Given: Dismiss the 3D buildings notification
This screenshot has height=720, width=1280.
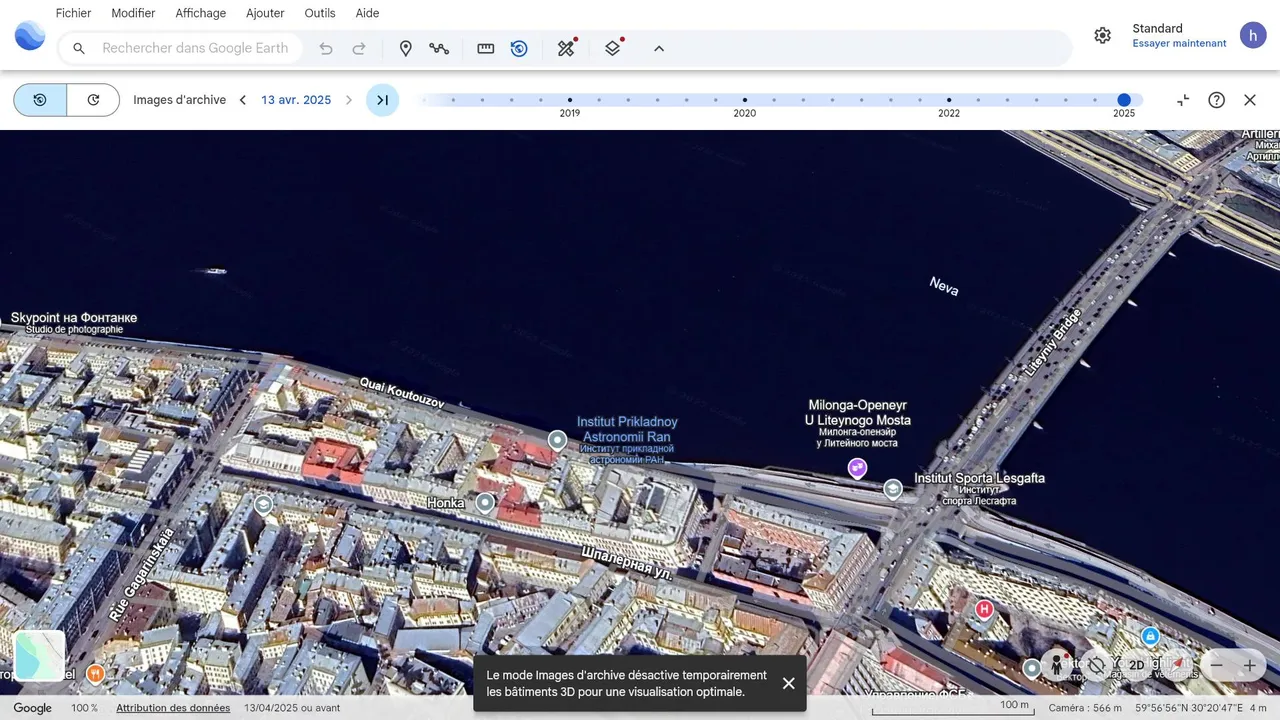Looking at the screenshot, I should pos(789,683).
